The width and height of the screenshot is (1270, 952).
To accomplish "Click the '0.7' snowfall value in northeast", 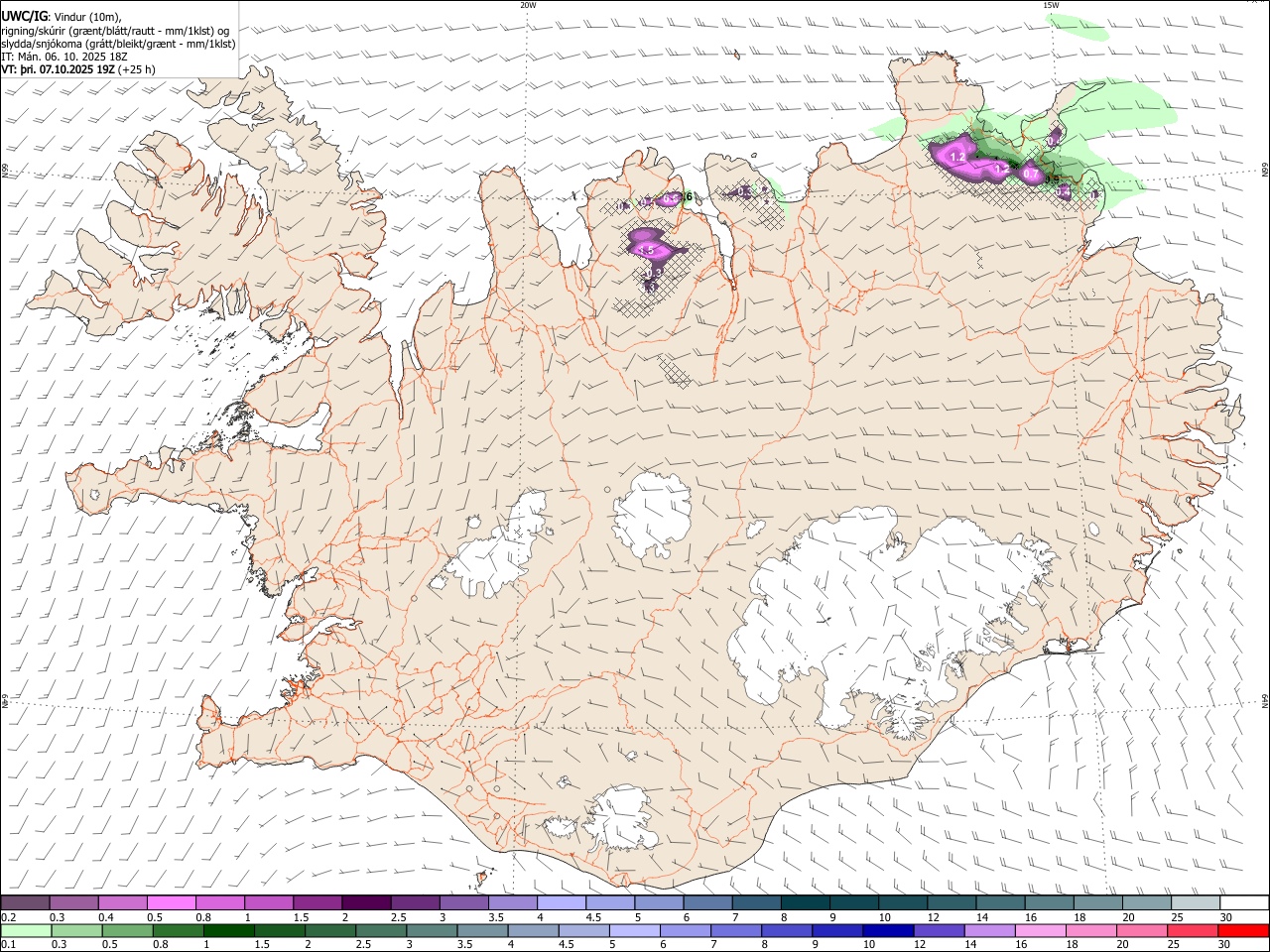I will coord(1031,175).
